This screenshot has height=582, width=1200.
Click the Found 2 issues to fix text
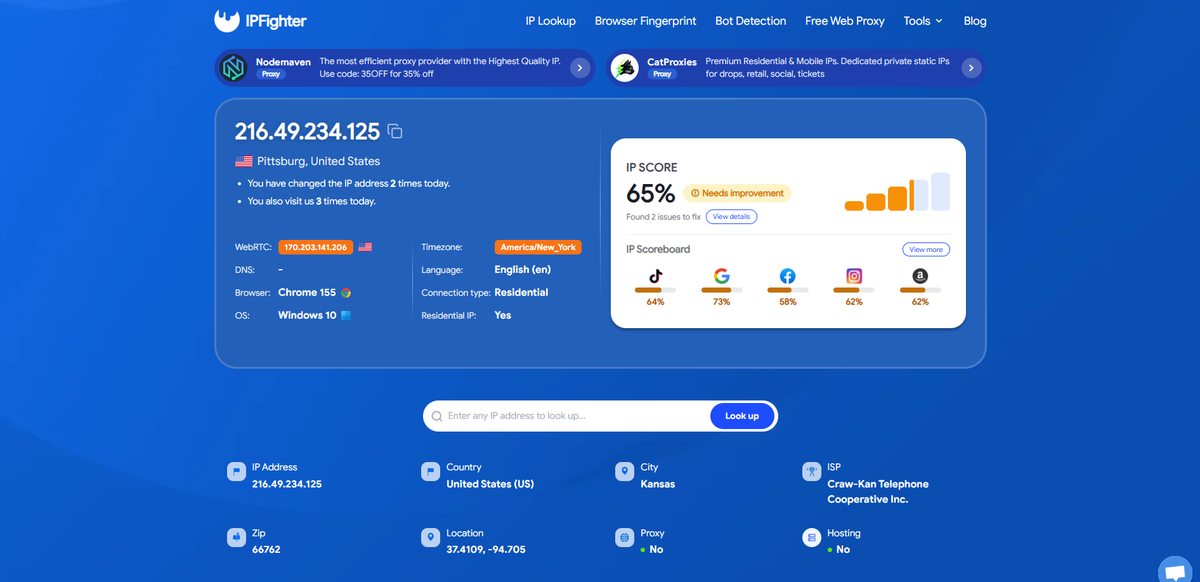(663, 217)
